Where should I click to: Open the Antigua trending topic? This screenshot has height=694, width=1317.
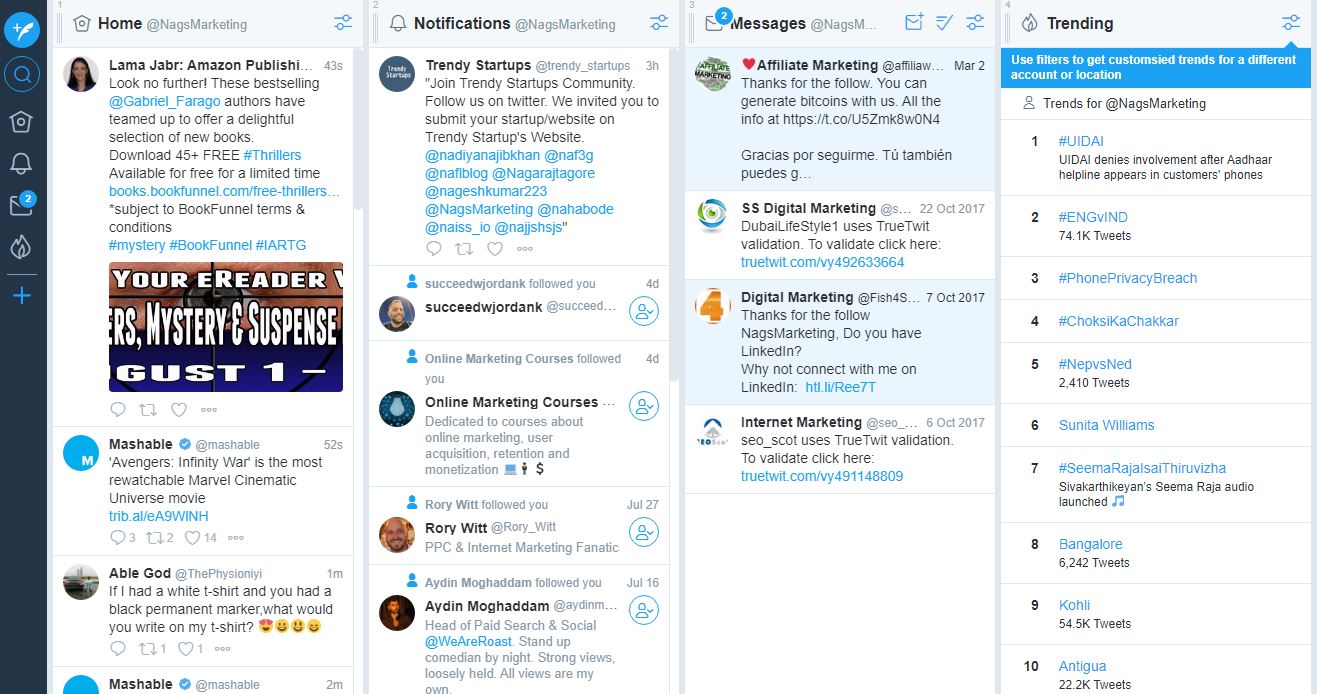click(1083, 666)
